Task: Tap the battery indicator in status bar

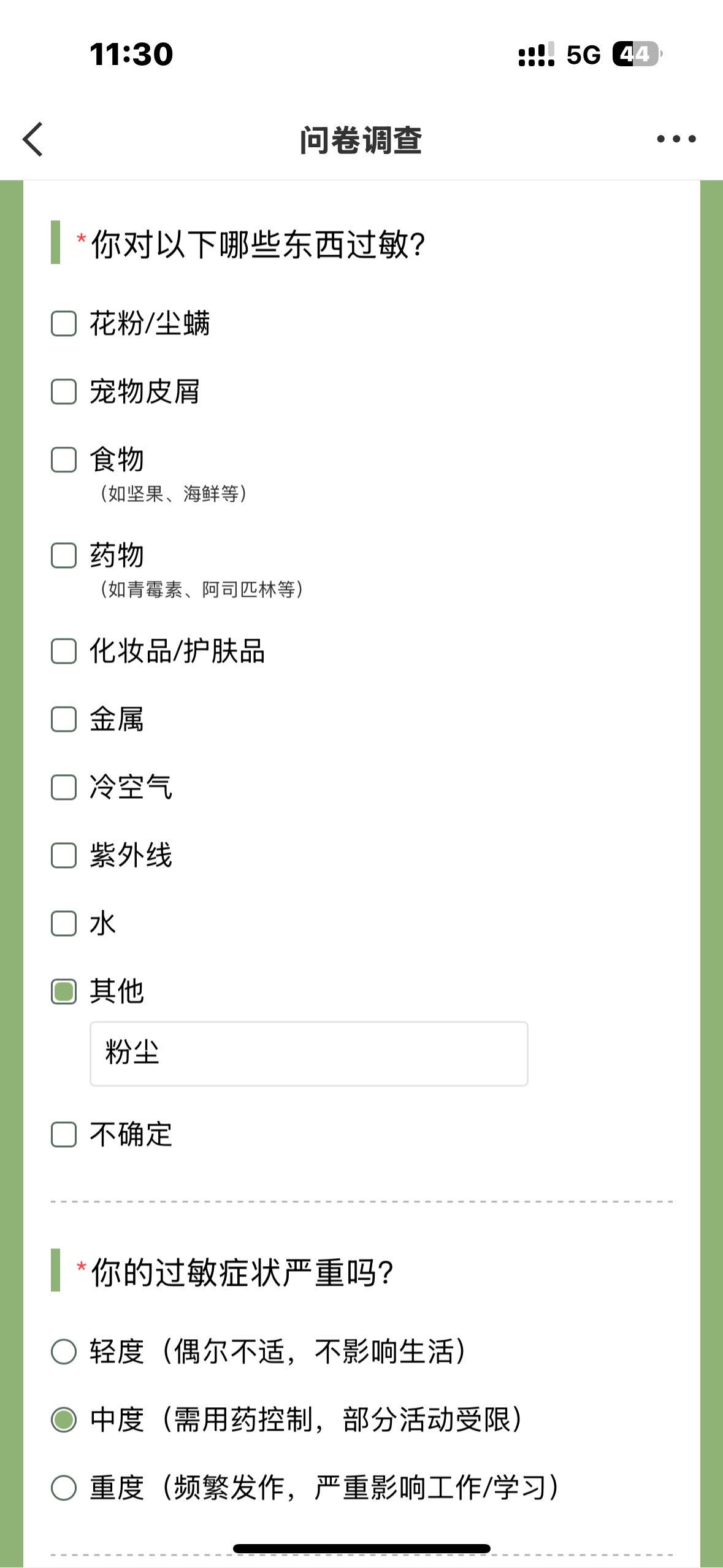Action: 637,54
